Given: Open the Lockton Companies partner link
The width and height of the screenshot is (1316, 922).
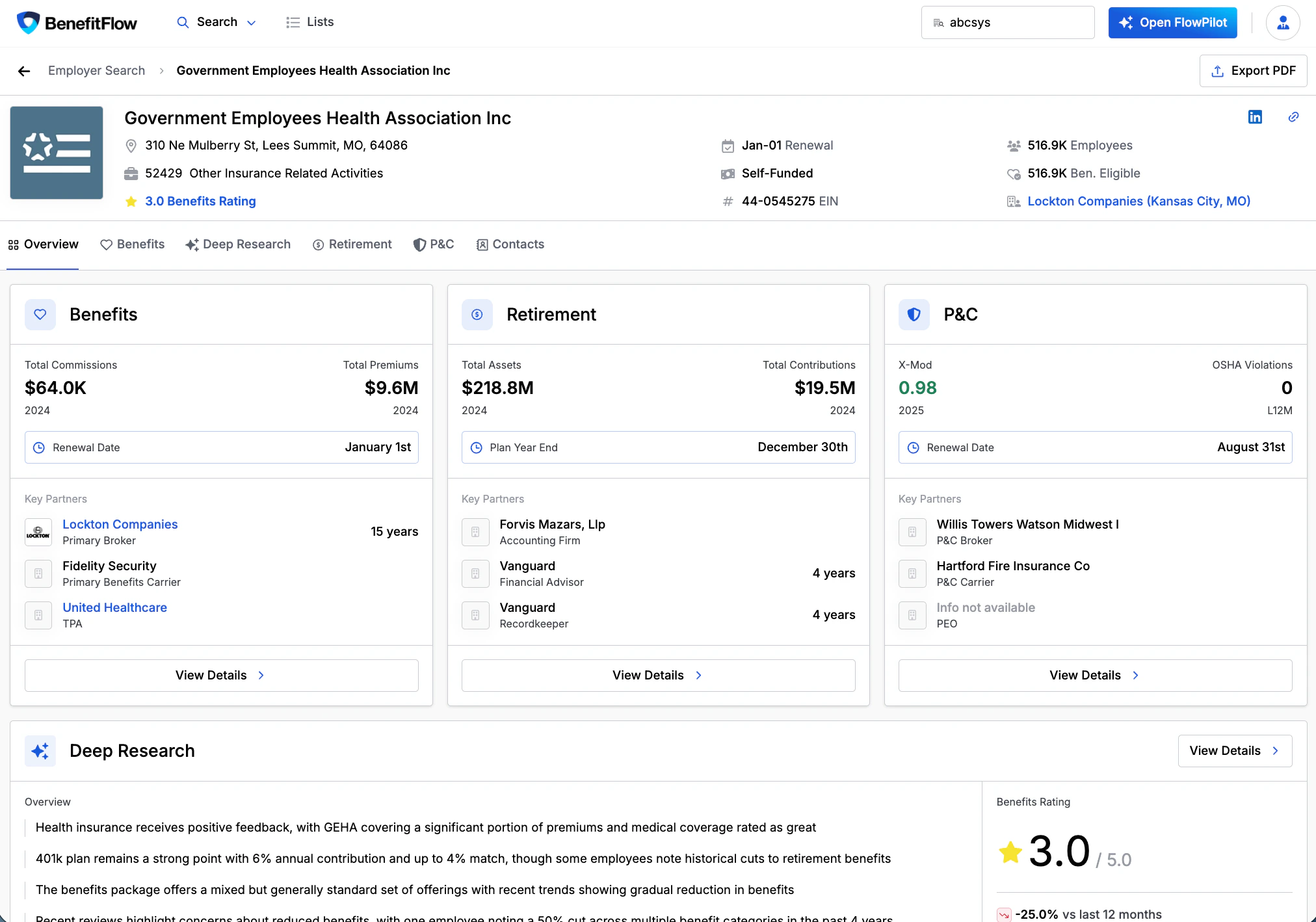Looking at the screenshot, I should 120,524.
